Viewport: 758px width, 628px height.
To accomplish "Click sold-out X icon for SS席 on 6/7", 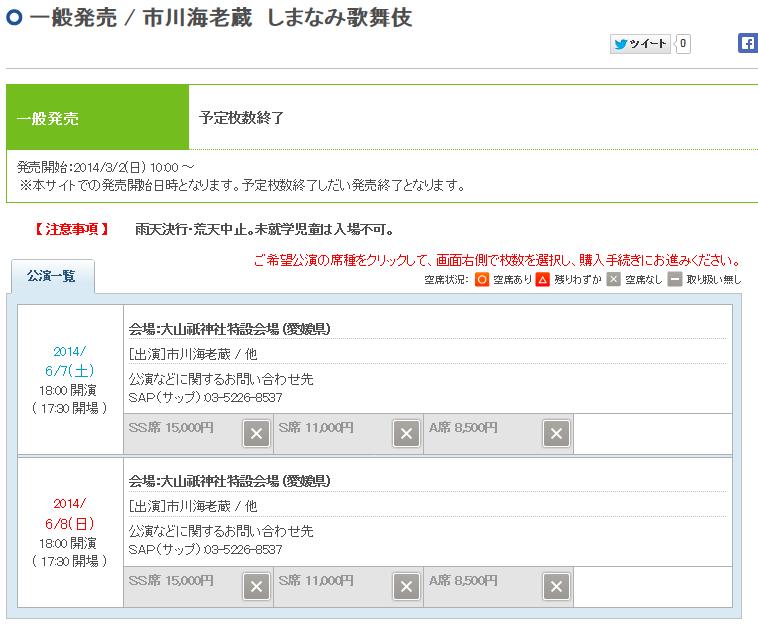I will coord(256,433).
